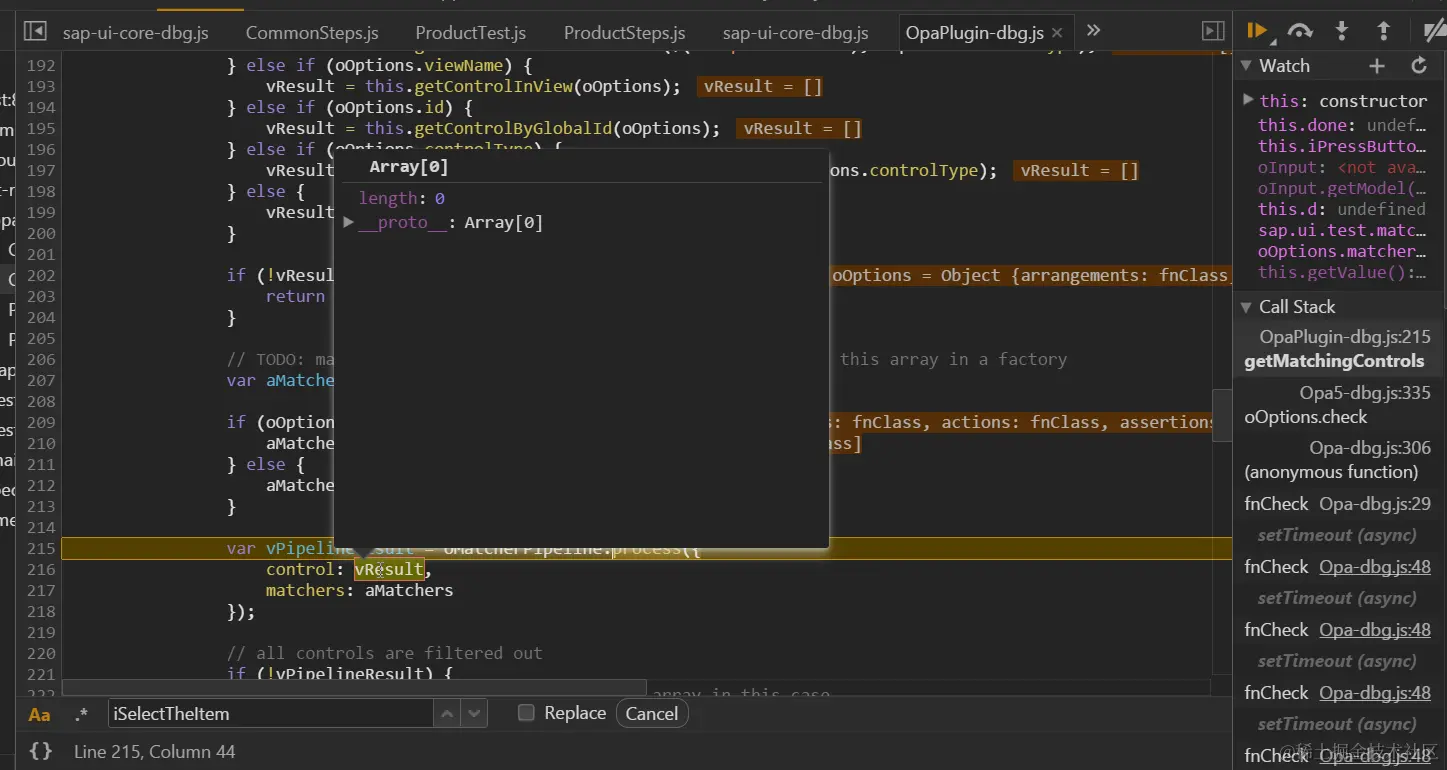
Task: Select the (anonymous function) stack frame
Action: click(x=1331, y=472)
